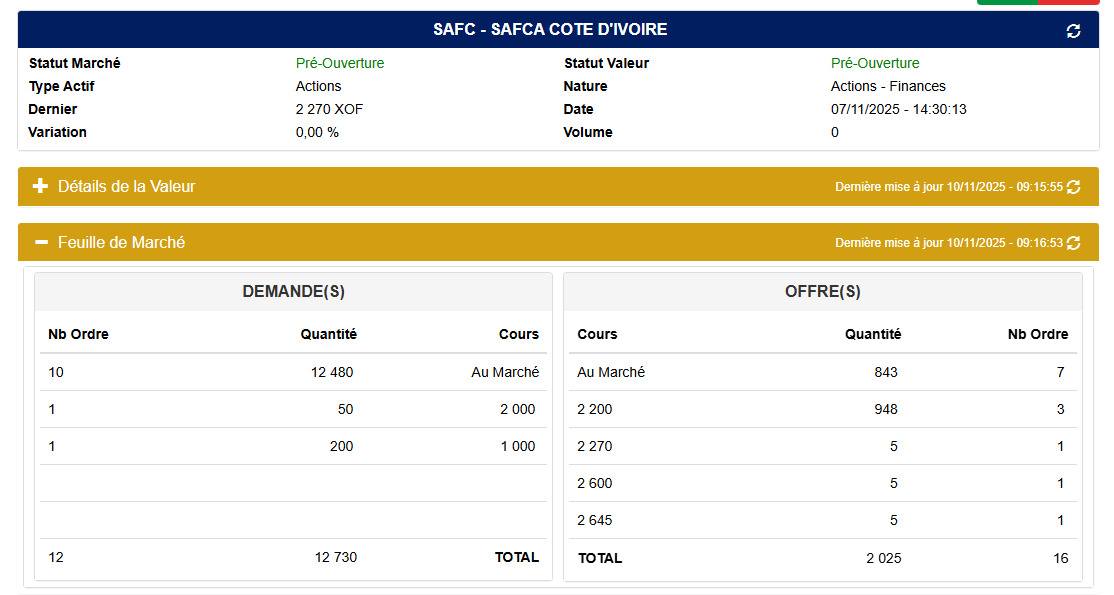The image size is (1114, 595).
Task: Select offer quantity 843
Action: (x=886, y=372)
